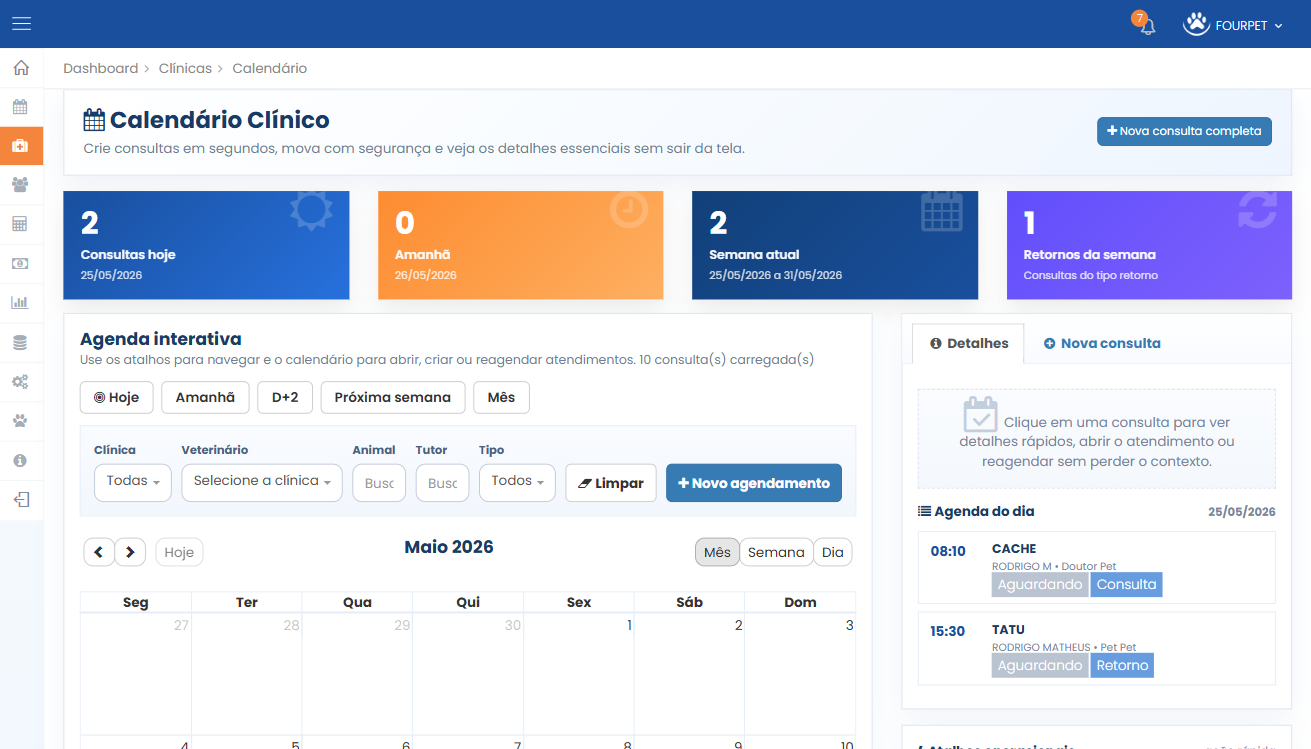Switch to the Nova consulta tab

coord(1102,343)
